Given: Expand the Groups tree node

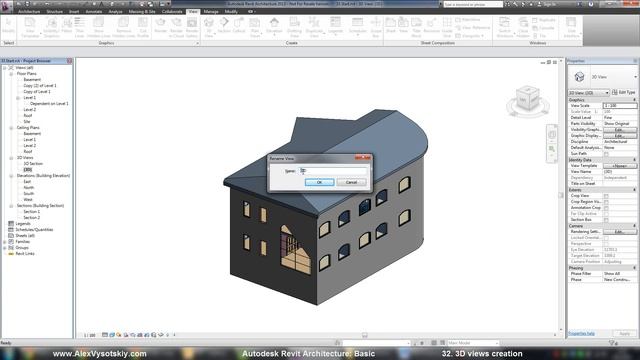Looking at the screenshot, I should pos(5,248).
